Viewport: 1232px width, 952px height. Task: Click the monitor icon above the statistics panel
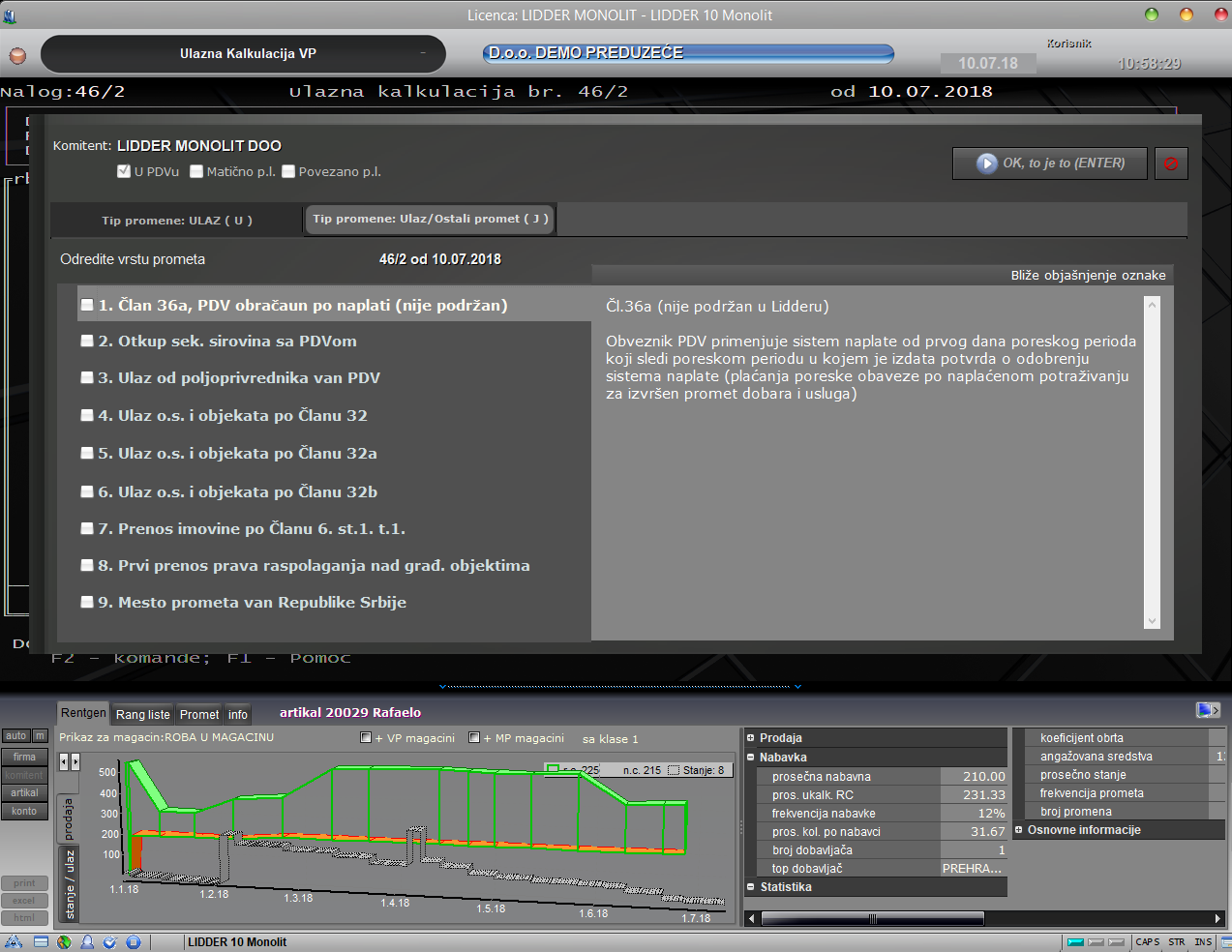pos(1208,710)
